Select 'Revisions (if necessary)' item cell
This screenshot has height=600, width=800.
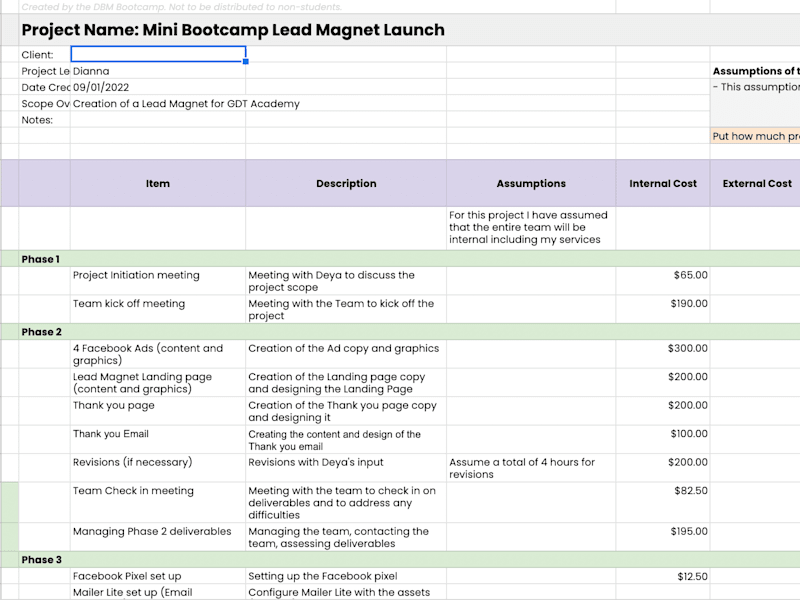click(158, 468)
